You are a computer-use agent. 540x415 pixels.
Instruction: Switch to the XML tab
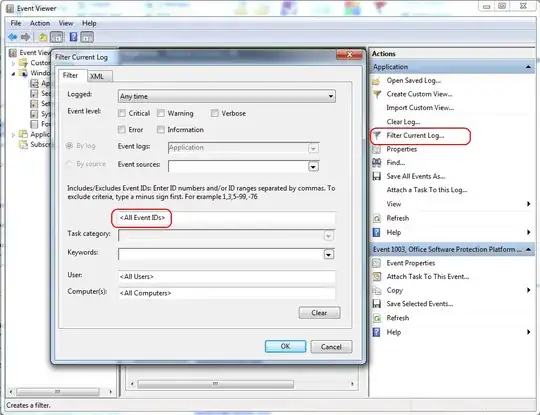(x=97, y=76)
